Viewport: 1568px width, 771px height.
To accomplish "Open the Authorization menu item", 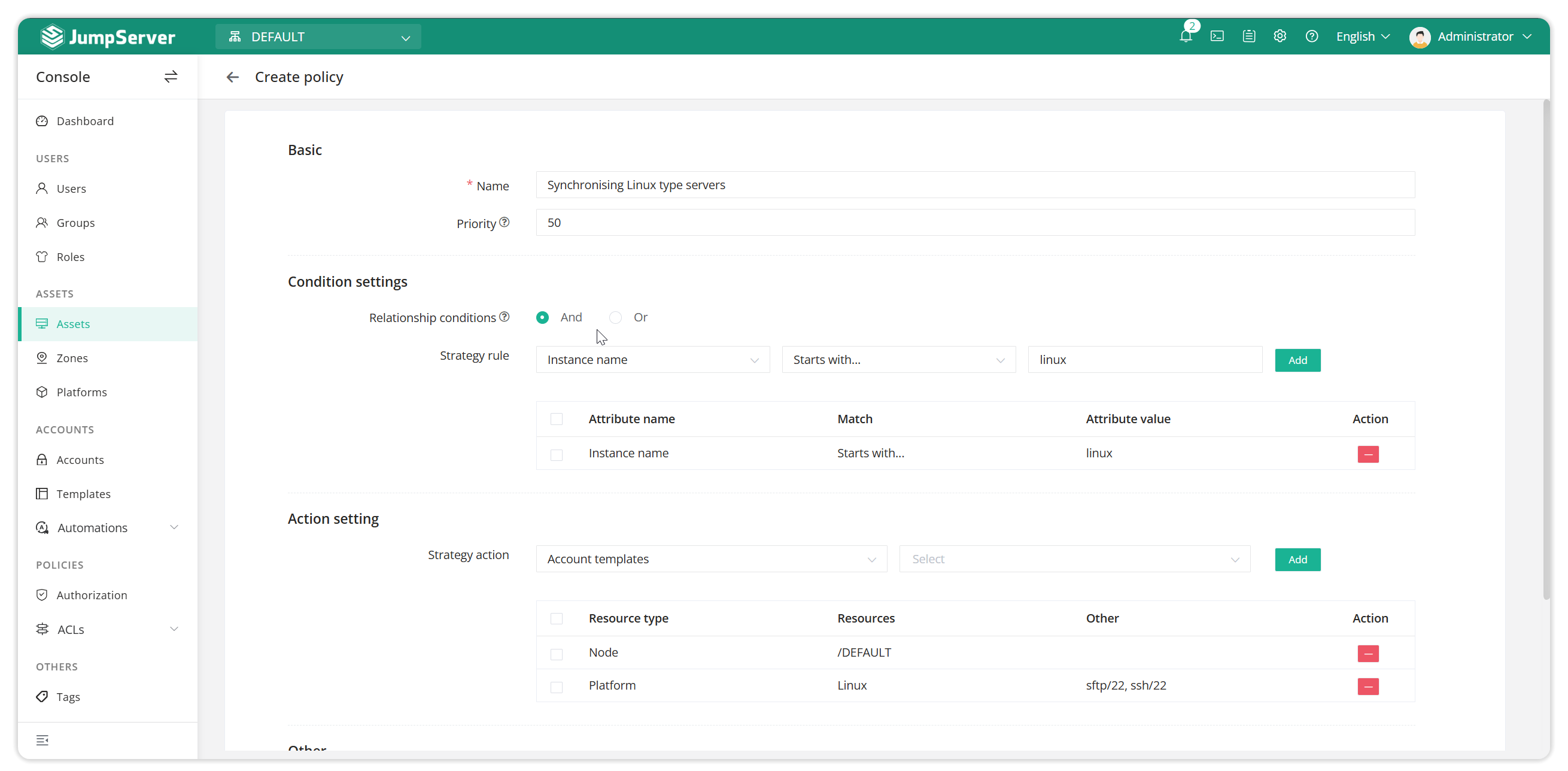I will [x=108, y=595].
